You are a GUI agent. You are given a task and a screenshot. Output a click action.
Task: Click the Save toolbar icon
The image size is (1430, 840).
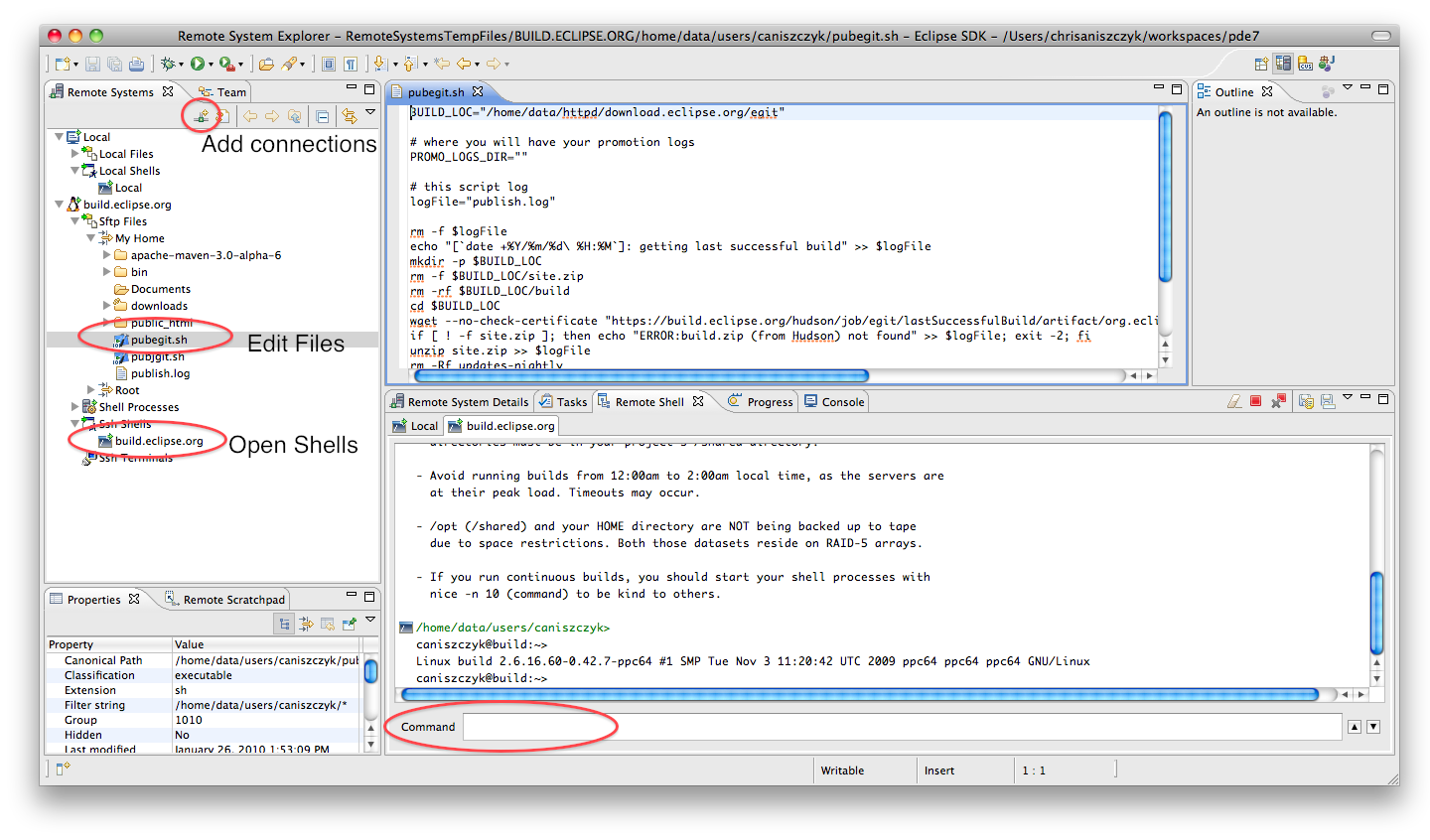(92, 65)
